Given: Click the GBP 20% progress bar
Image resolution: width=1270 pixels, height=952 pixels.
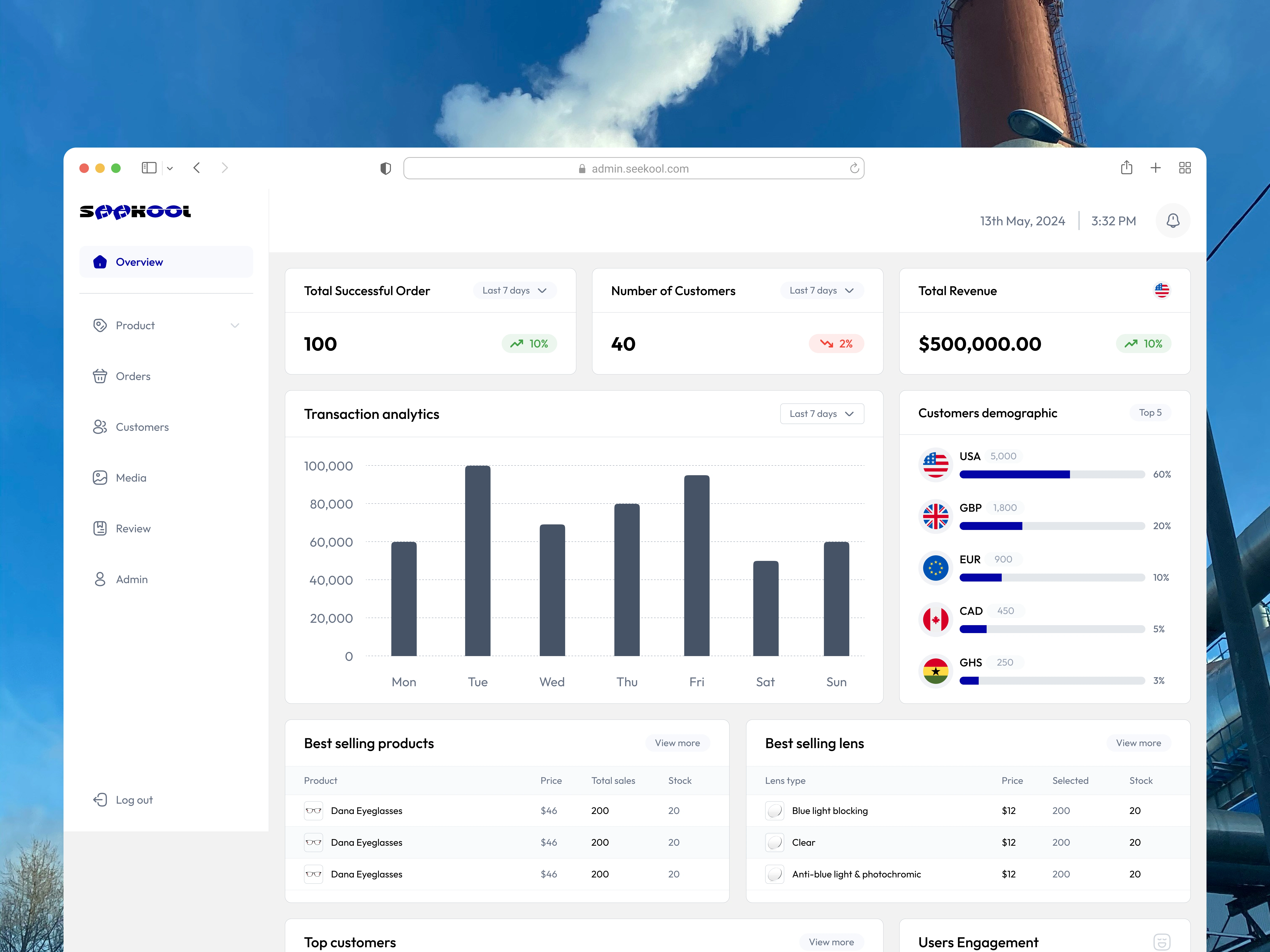Looking at the screenshot, I should coord(1052,526).
